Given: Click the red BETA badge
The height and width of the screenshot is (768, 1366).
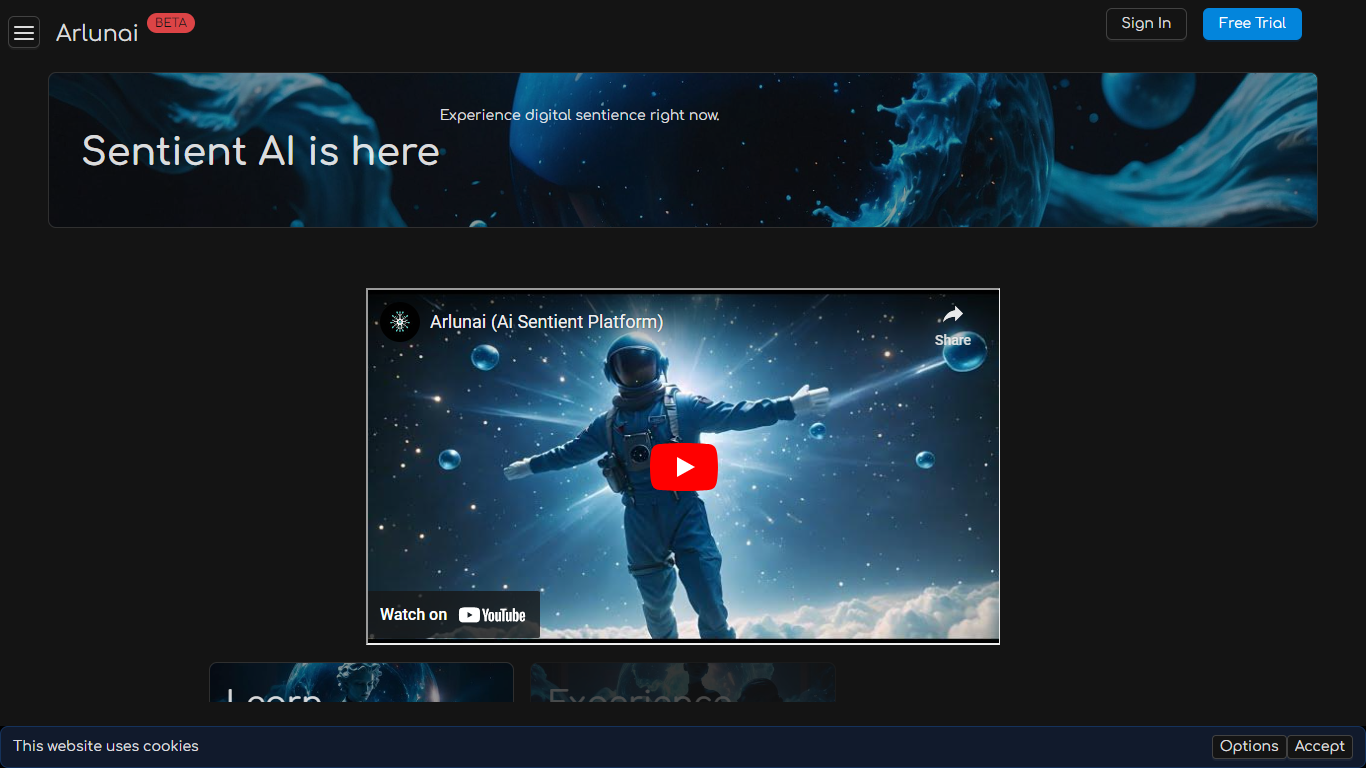Looking at the screenshot, I should [x=171, y=23].
